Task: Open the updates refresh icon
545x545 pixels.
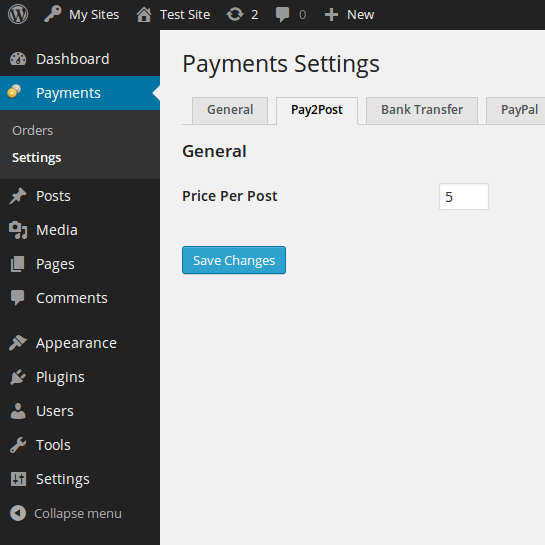Action: 235,15
